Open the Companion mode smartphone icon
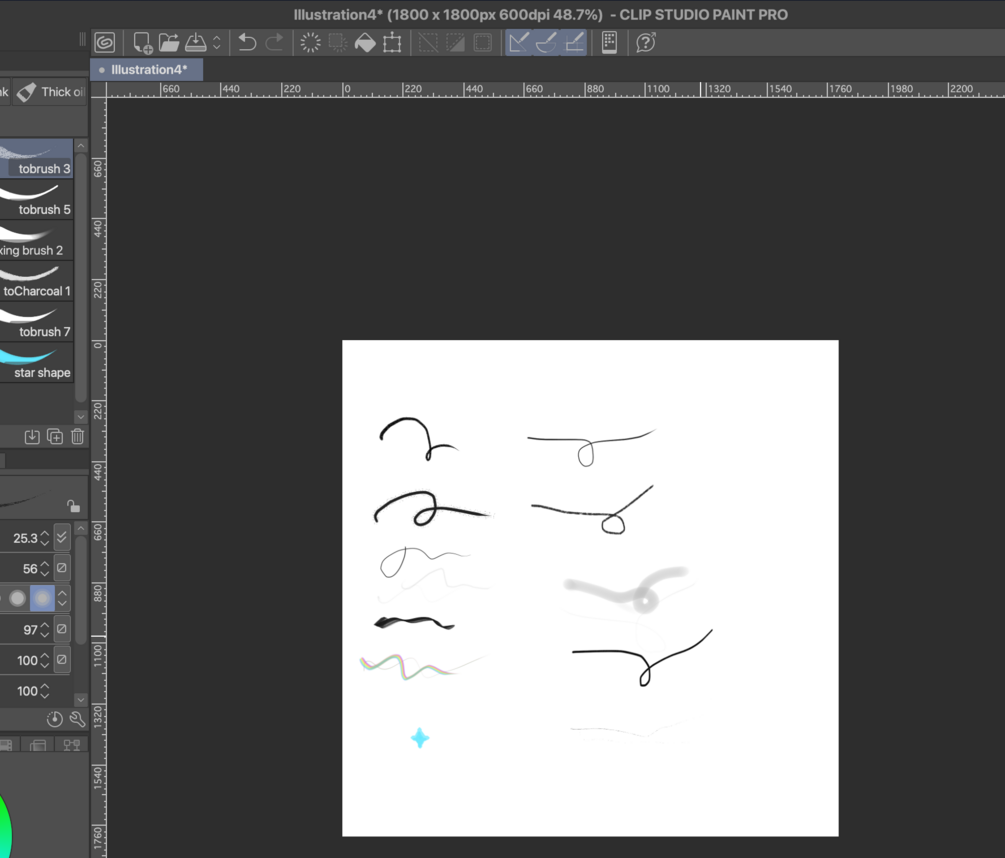 610,42
